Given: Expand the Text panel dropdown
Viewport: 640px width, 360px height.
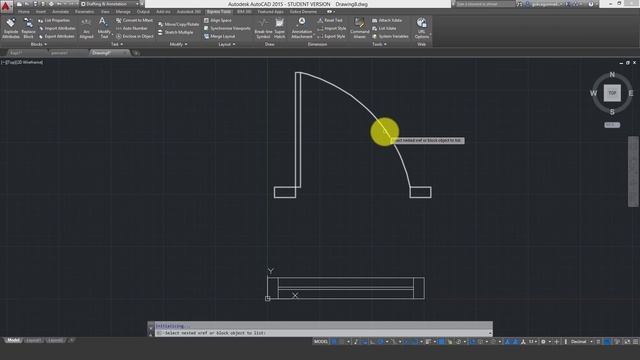Looking at the screenshot, I should 117,44.
